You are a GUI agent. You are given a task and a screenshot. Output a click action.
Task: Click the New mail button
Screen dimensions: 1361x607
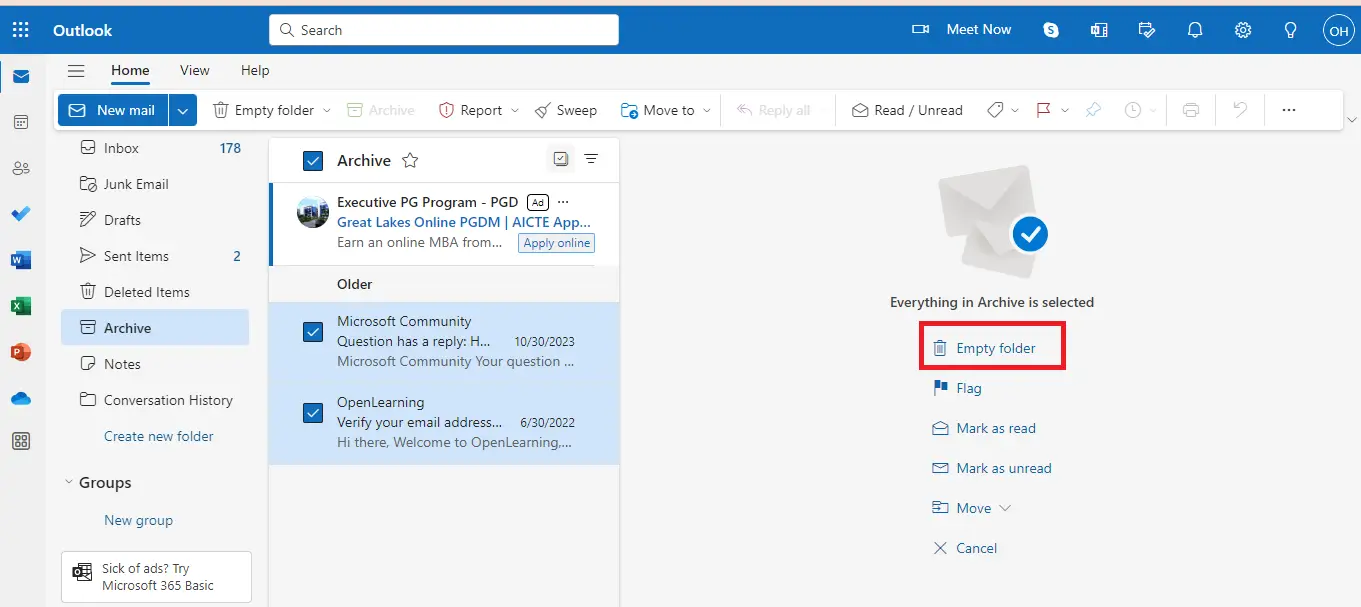pyautogui.click(x=113, y=110)
